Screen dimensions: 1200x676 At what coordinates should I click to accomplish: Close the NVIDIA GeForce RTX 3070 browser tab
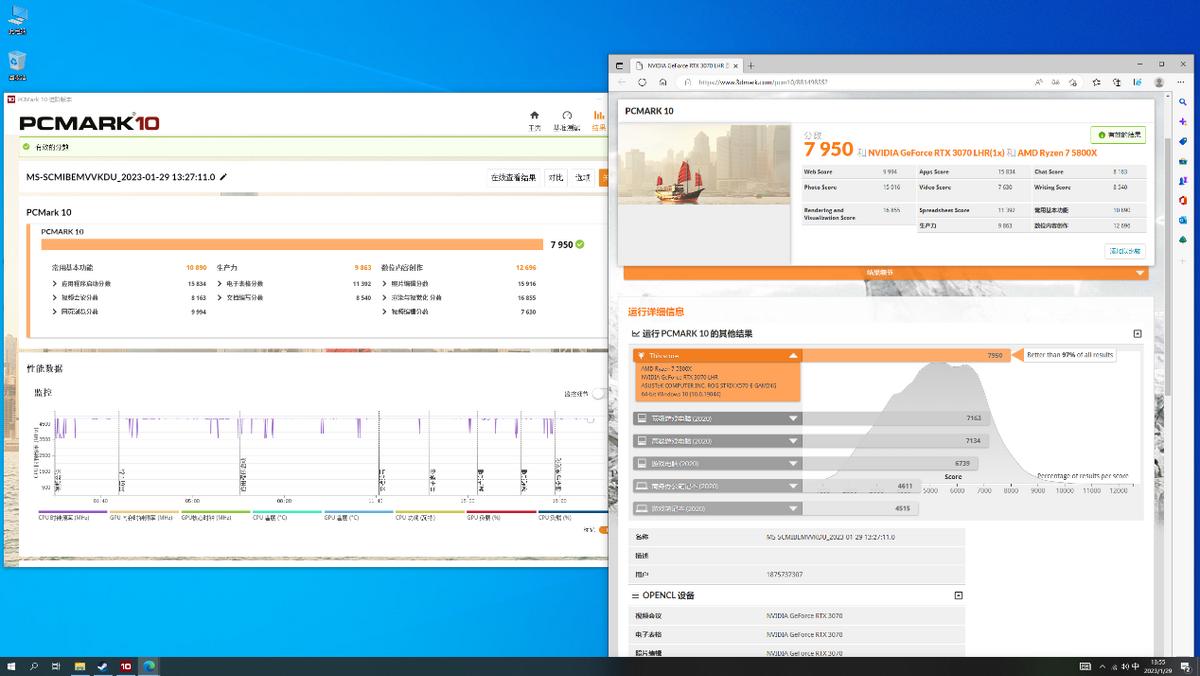737,66
